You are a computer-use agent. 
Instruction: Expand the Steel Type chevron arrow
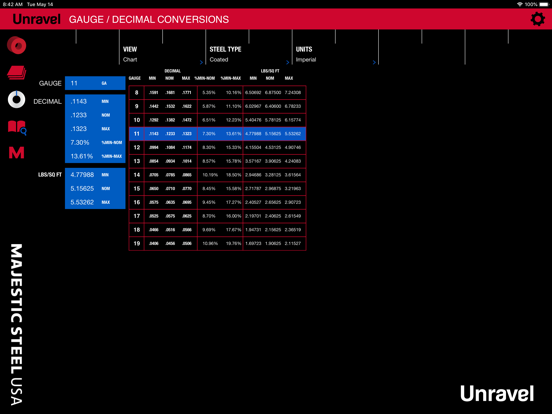tap(288, 62)
